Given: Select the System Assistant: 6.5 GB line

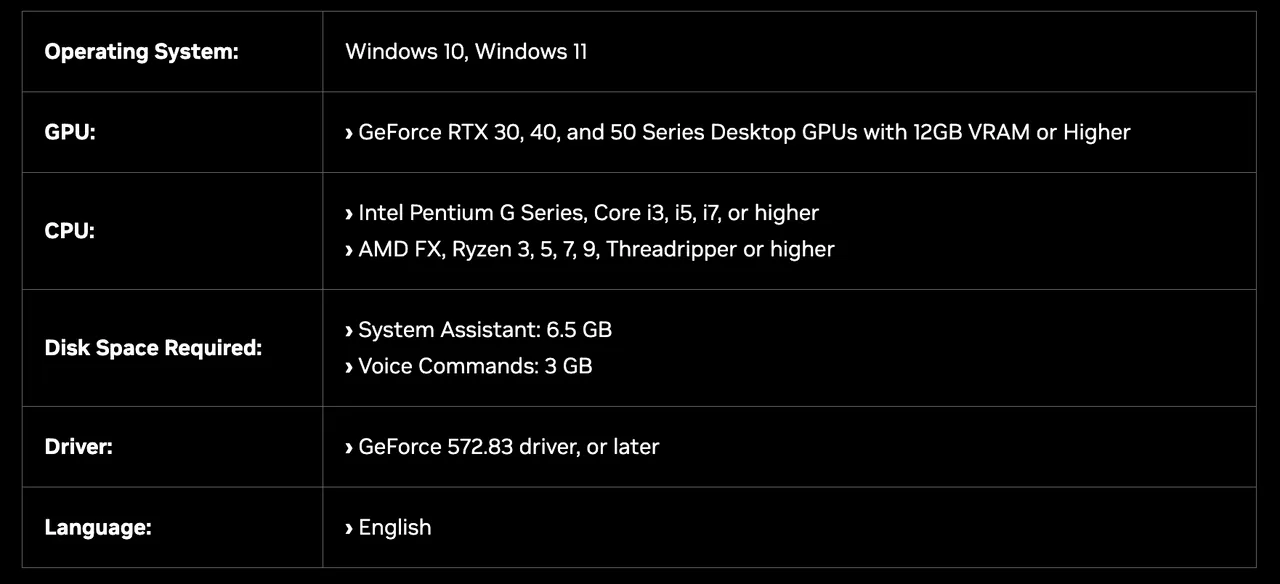Looking at the screenshot, I should click(485, 330).
